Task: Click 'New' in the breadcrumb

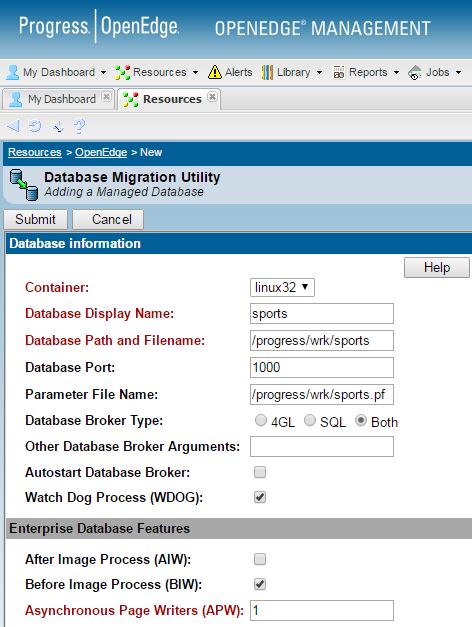Action: [x=151, y=152]
